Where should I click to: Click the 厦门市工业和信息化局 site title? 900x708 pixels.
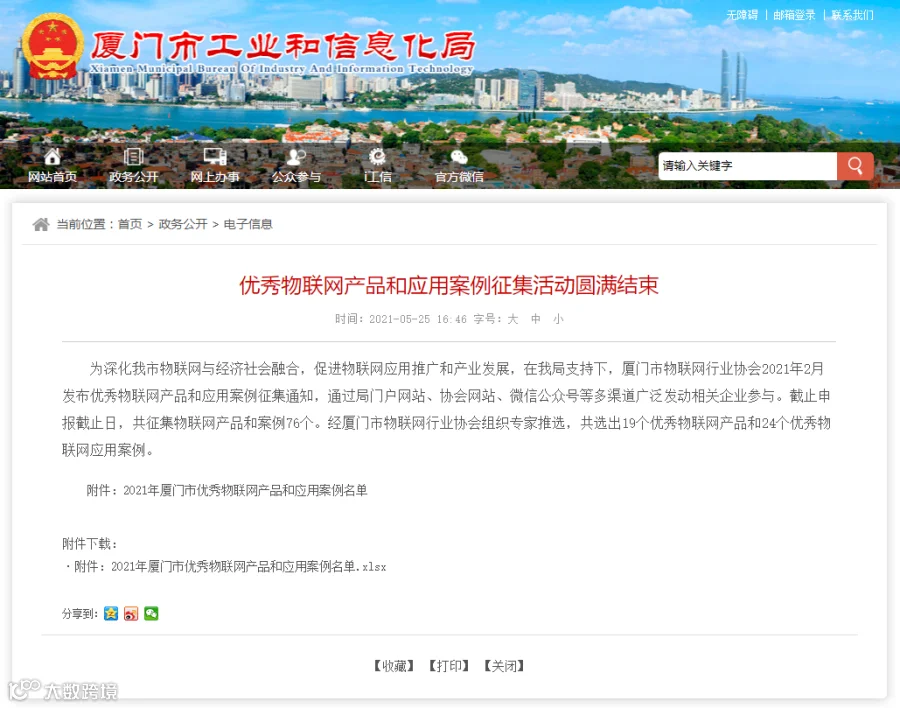pyautogui.click(x=283, y=46)
